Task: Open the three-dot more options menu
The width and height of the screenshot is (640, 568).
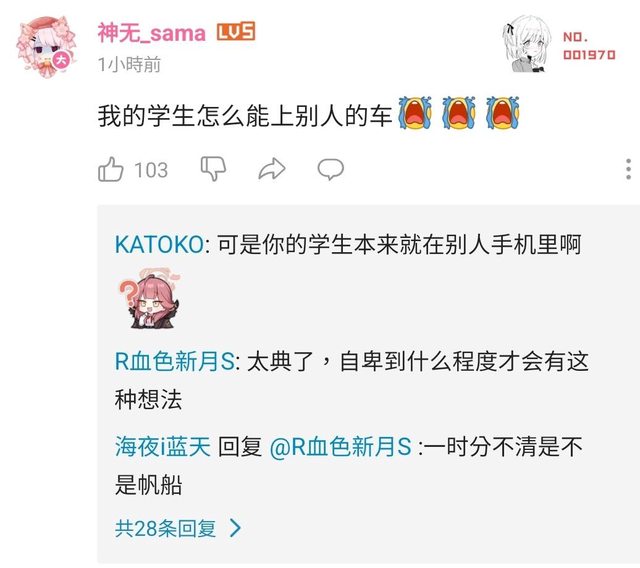Action: pos(629,169)
